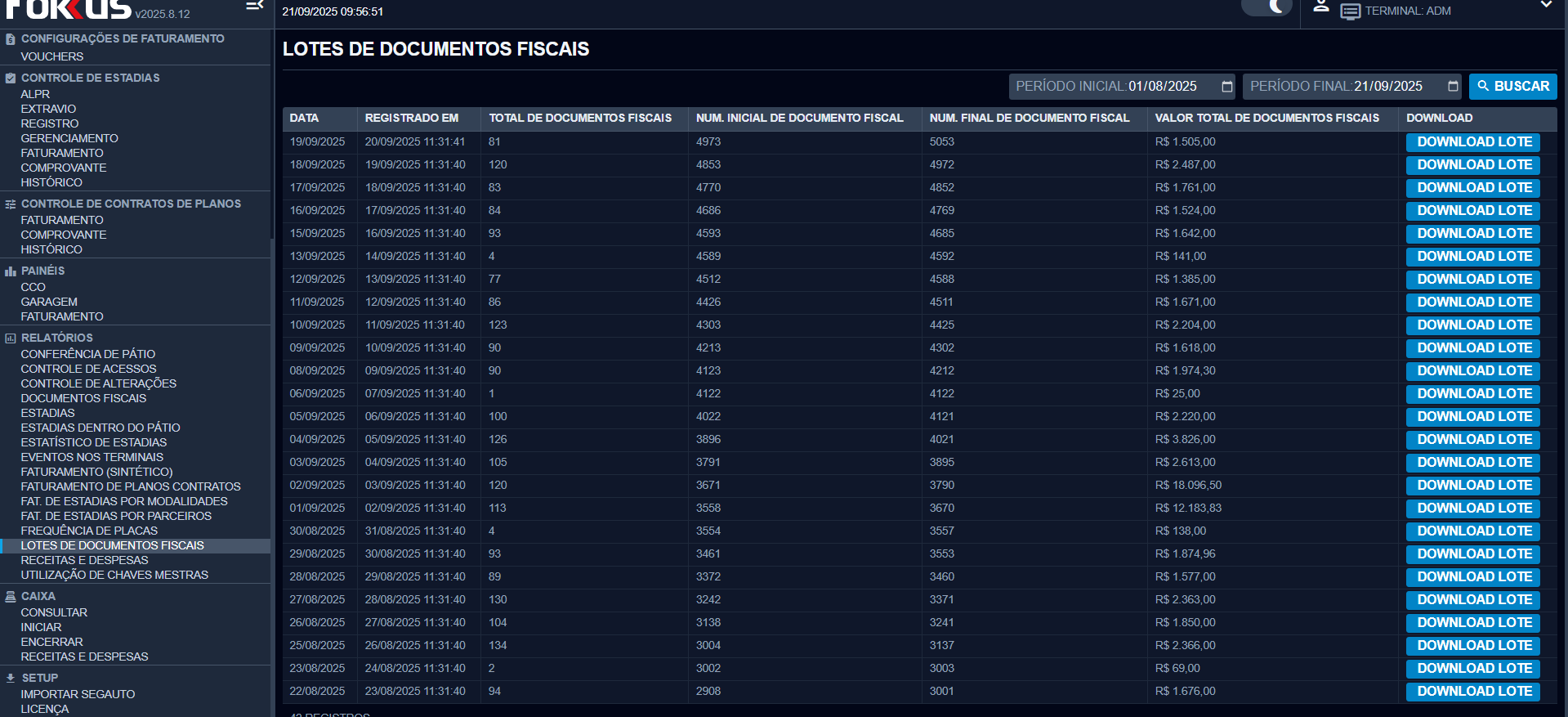Open the Período Final calendar picker

[x=1453, y=87]
